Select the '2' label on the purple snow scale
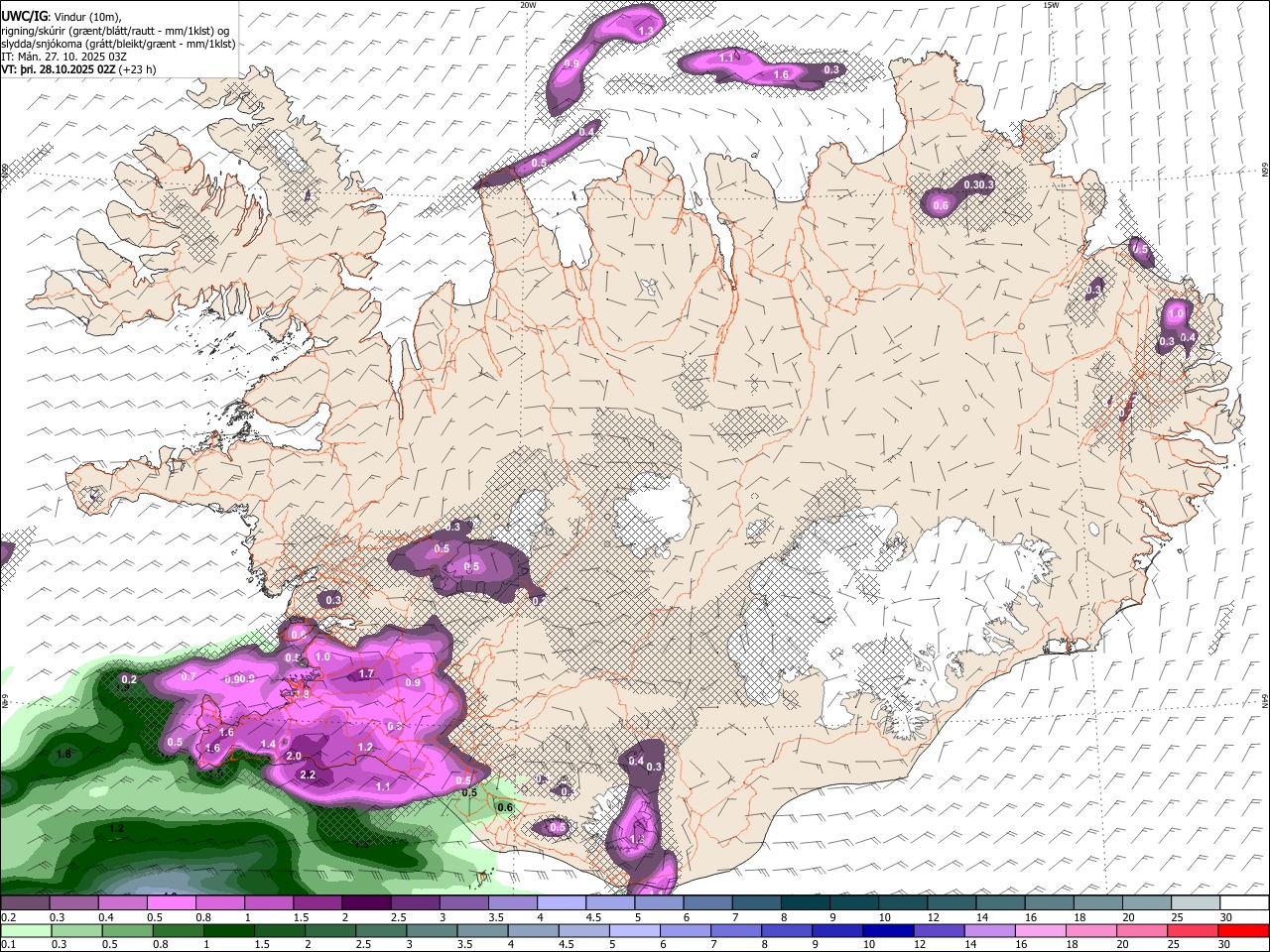This screenshot has height=952, width=1270. 345,917
